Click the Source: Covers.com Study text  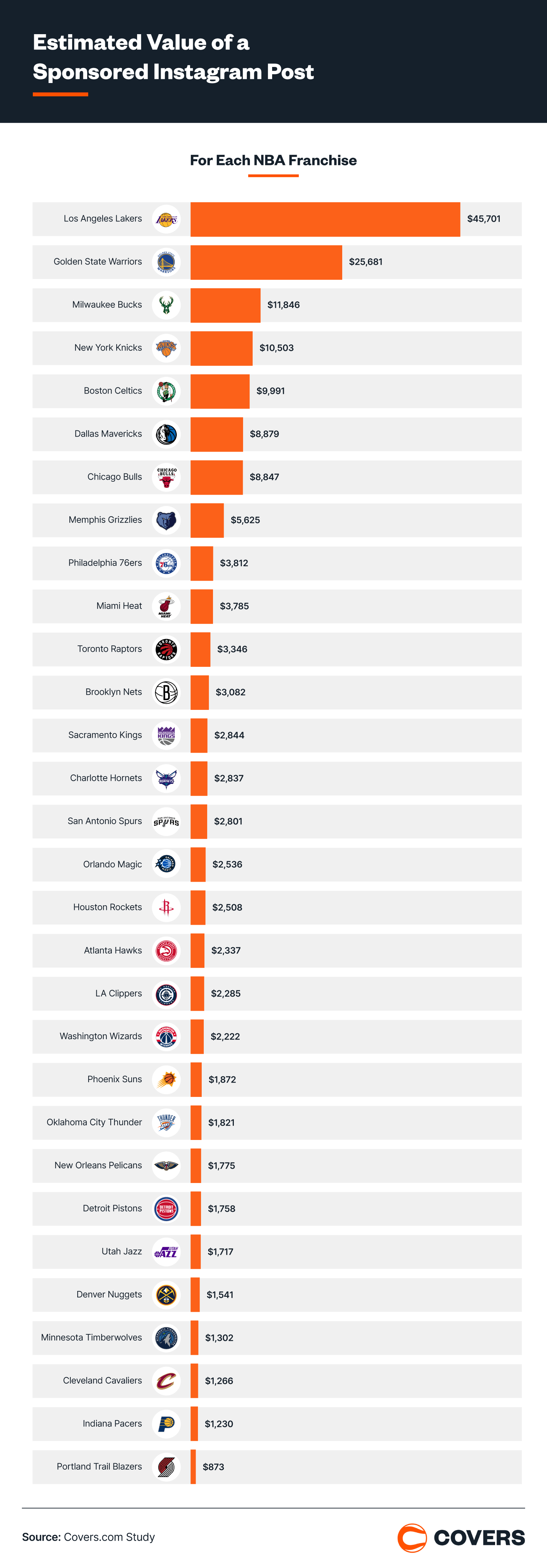88,1537
